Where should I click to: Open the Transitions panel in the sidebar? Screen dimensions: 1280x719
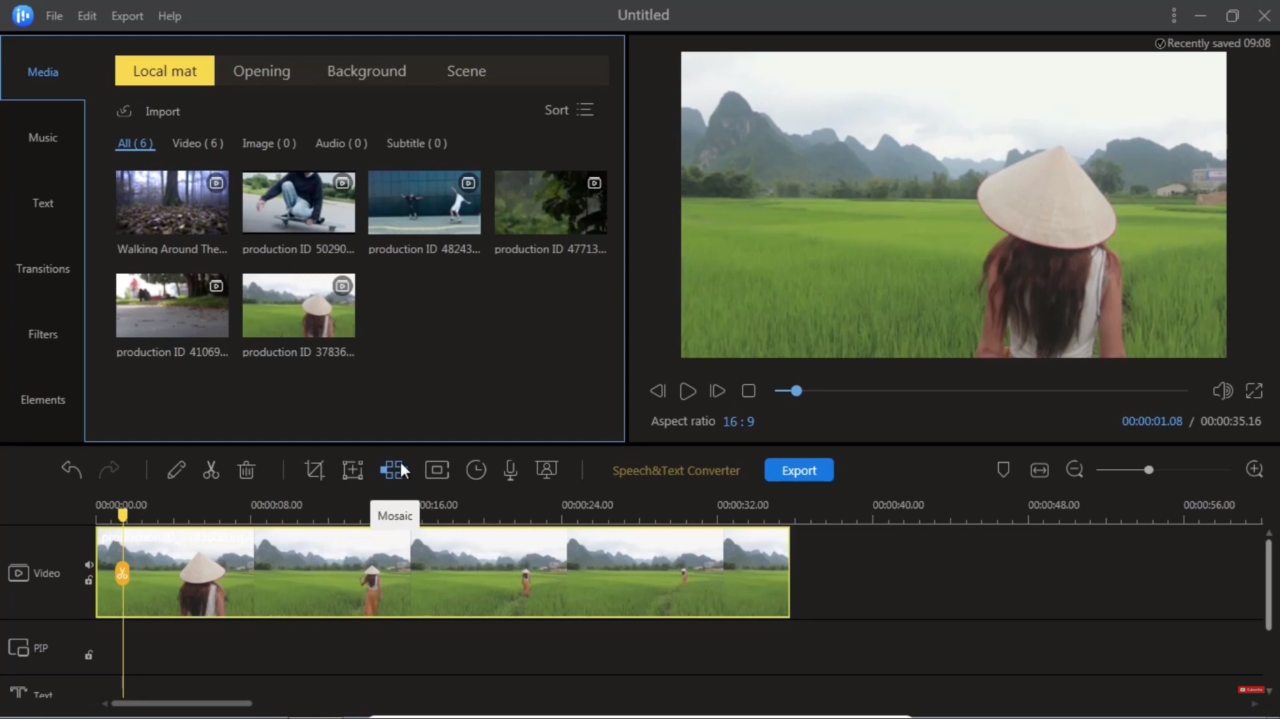pos(42,268)
